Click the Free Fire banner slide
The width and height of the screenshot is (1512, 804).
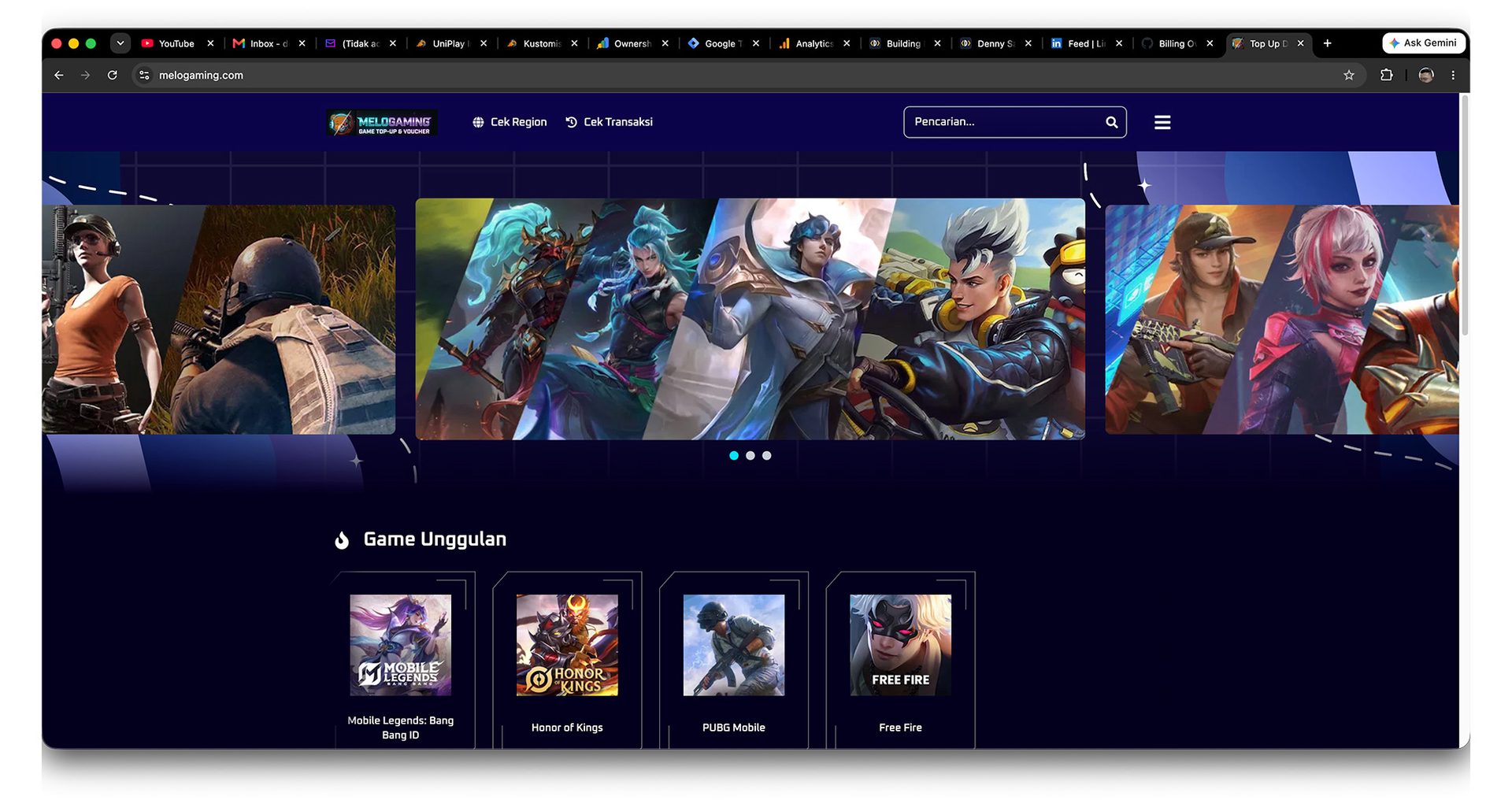point(1282,319)
